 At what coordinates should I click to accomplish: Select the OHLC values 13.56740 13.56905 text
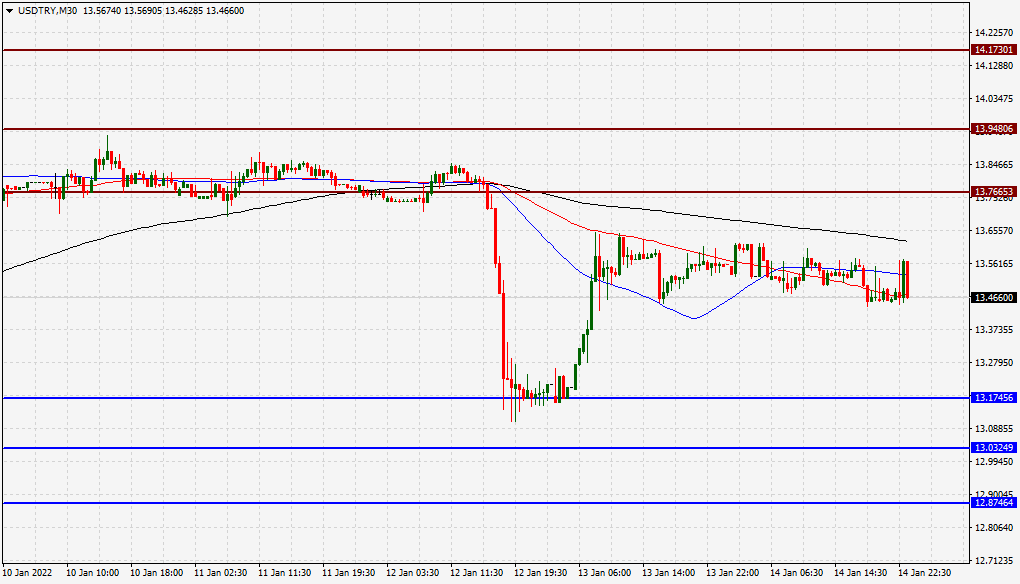(122, 11)
